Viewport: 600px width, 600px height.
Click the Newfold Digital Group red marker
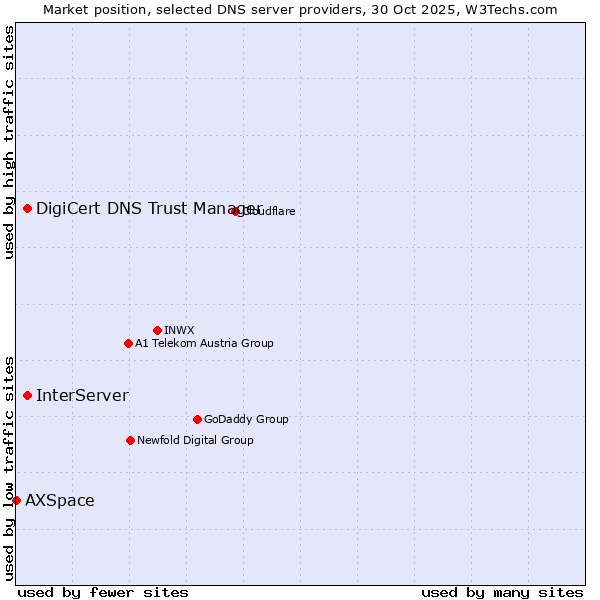[130, 440]
